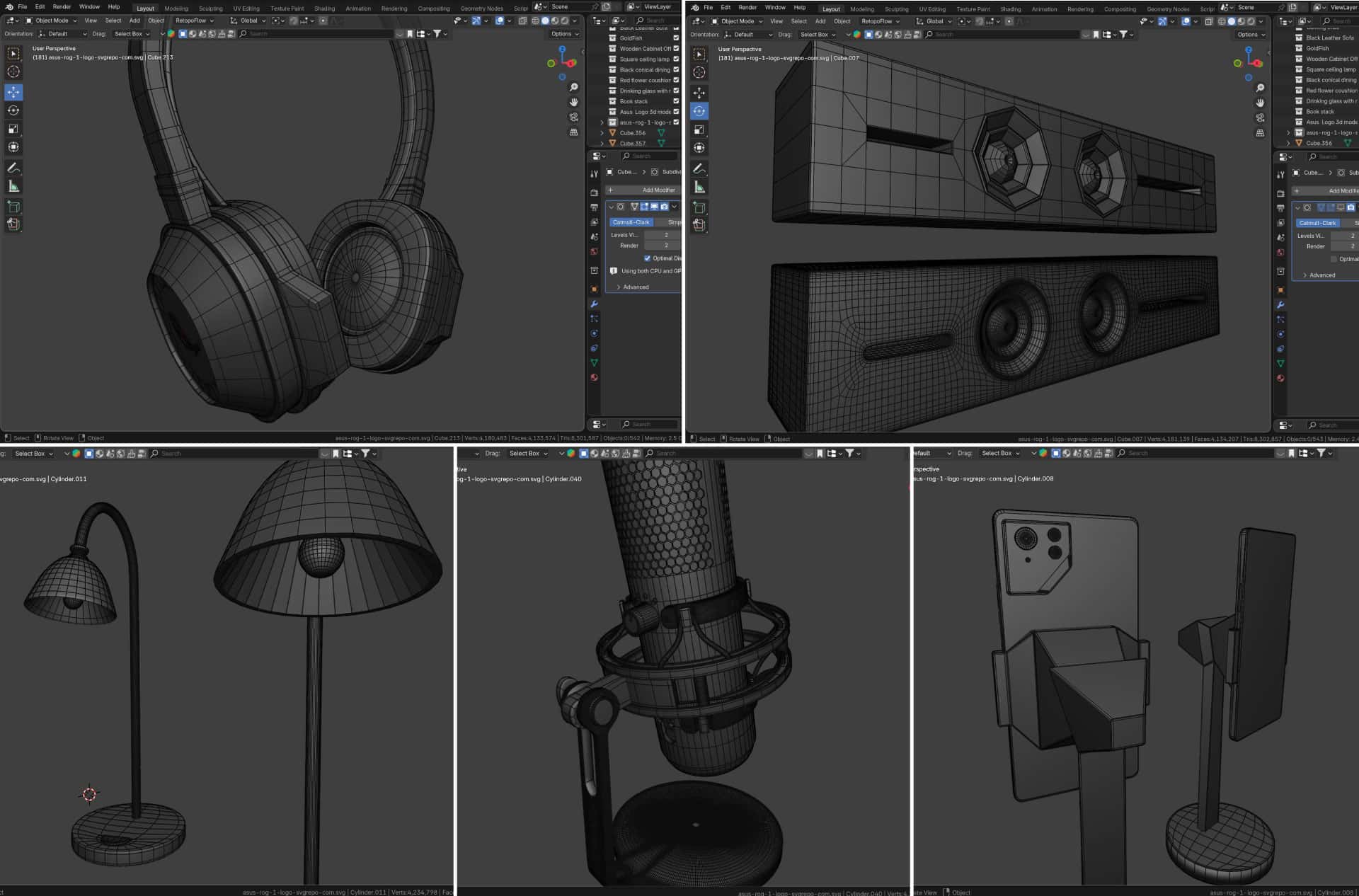Select the Scale tool
The width and height of the screenshot is (1359, 896).
tap(12, 129)
